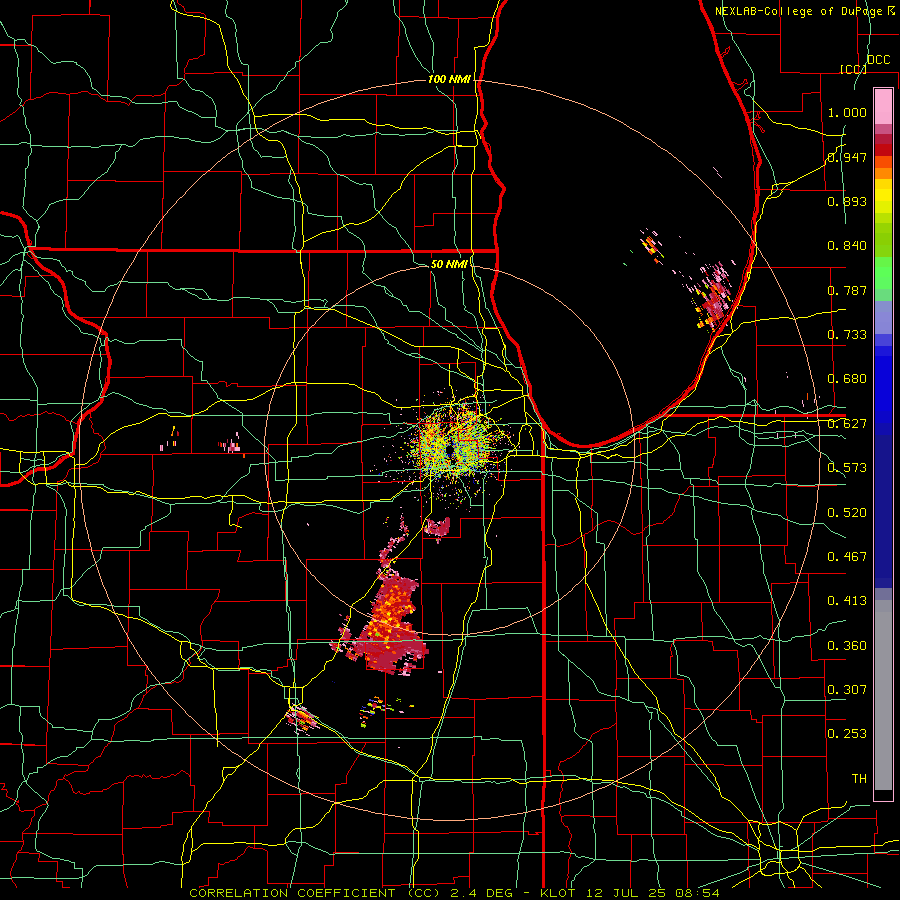Click the 0.947 legend value
Viewport: 900px width, 900px height.
click(847, 157)
